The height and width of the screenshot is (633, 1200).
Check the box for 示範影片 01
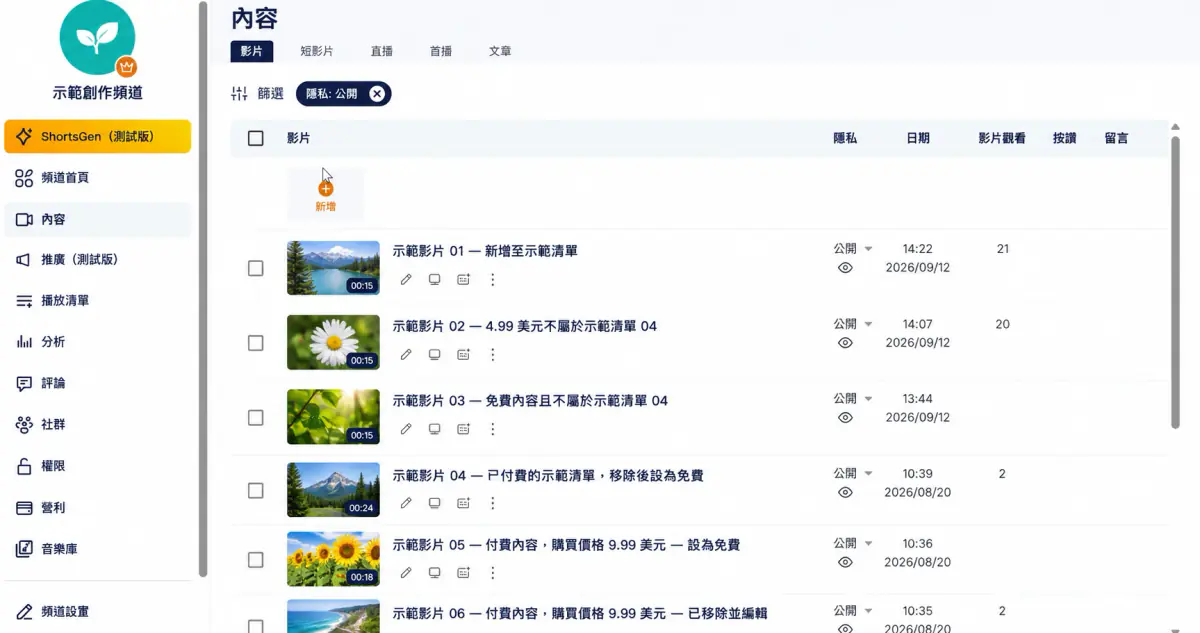(256, 268)
